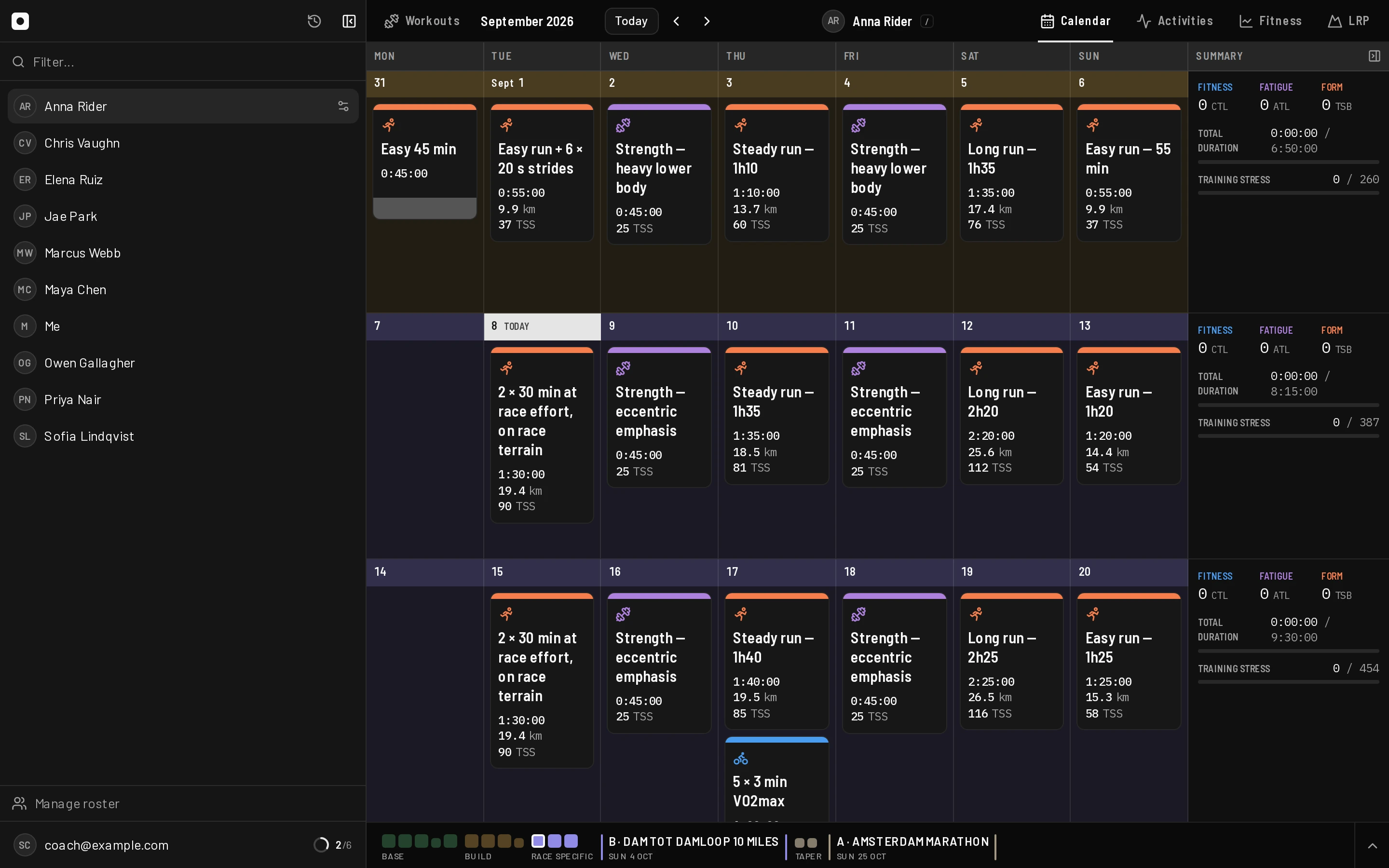This screenshot has height=868, width=1389.
Task: Open the history clock icon
Action: 314,21
